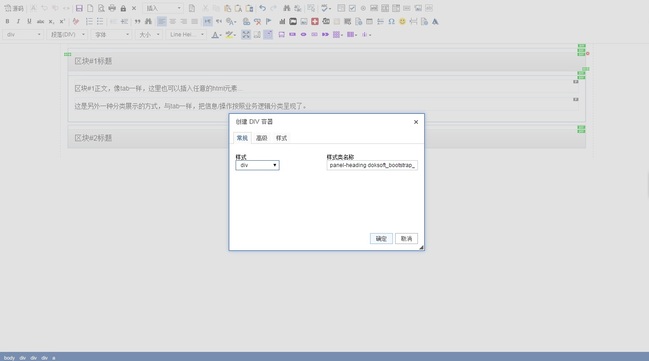
Task: Open Find with the binoculars icon
Action: tap(286, 8)
